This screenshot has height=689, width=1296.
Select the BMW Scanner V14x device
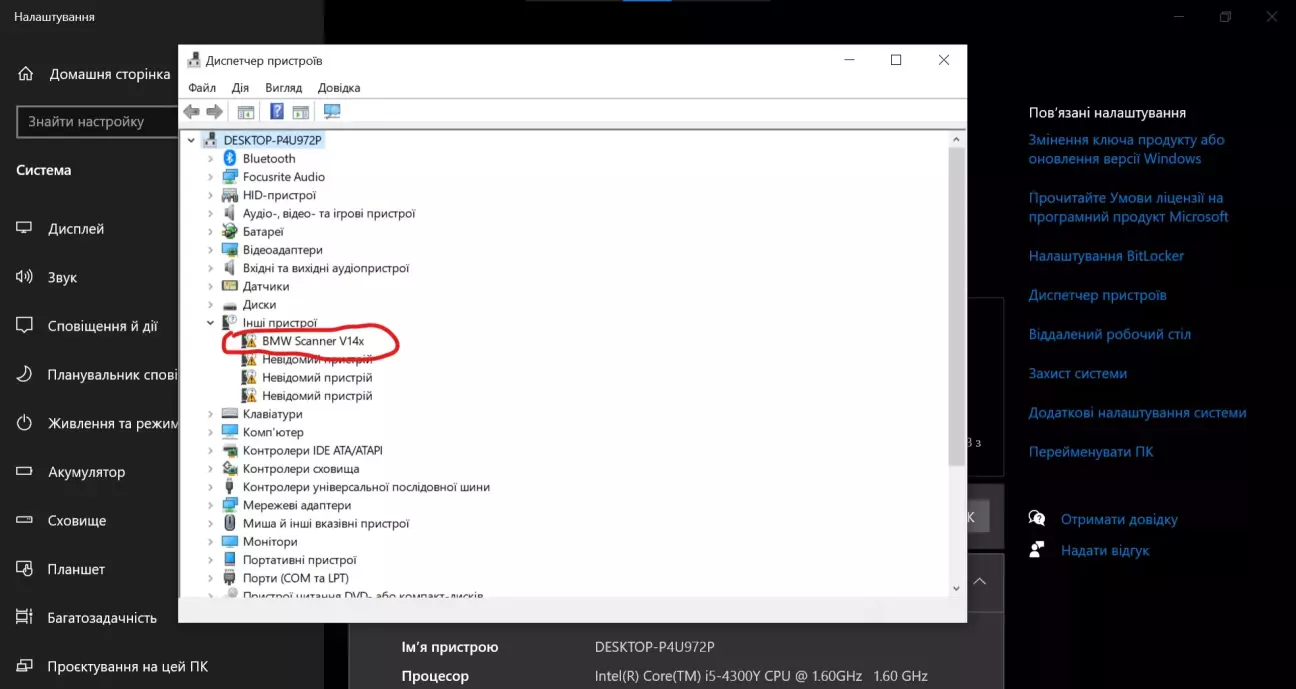coord(313,341)
